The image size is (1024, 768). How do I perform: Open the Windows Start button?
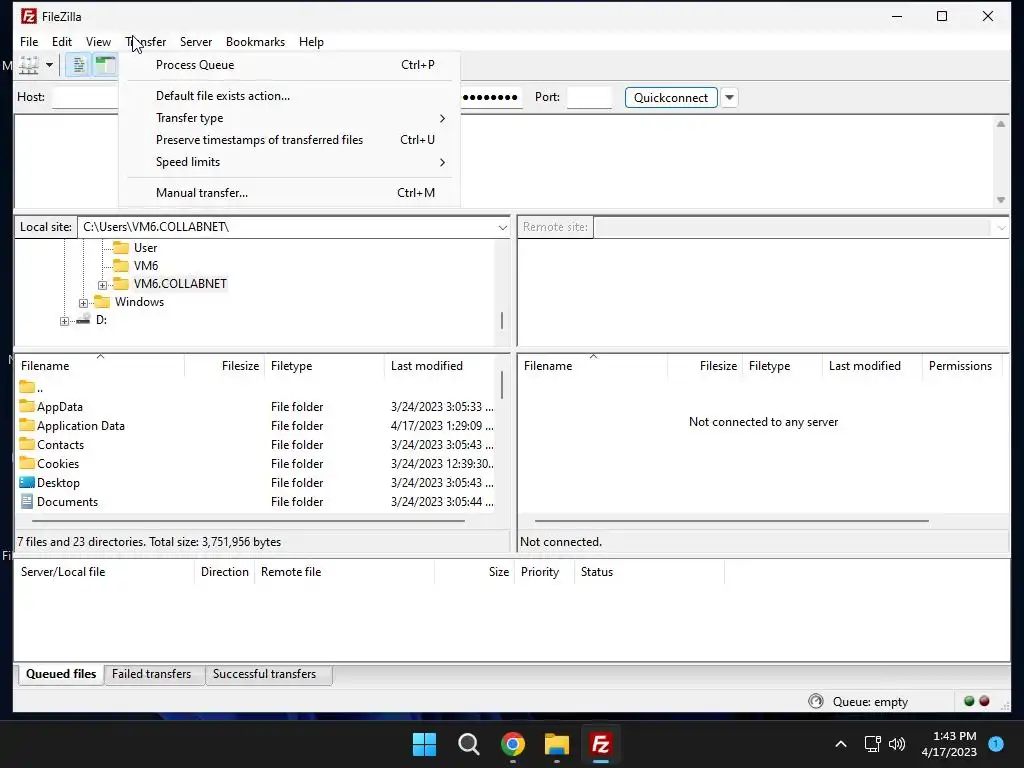424,744
